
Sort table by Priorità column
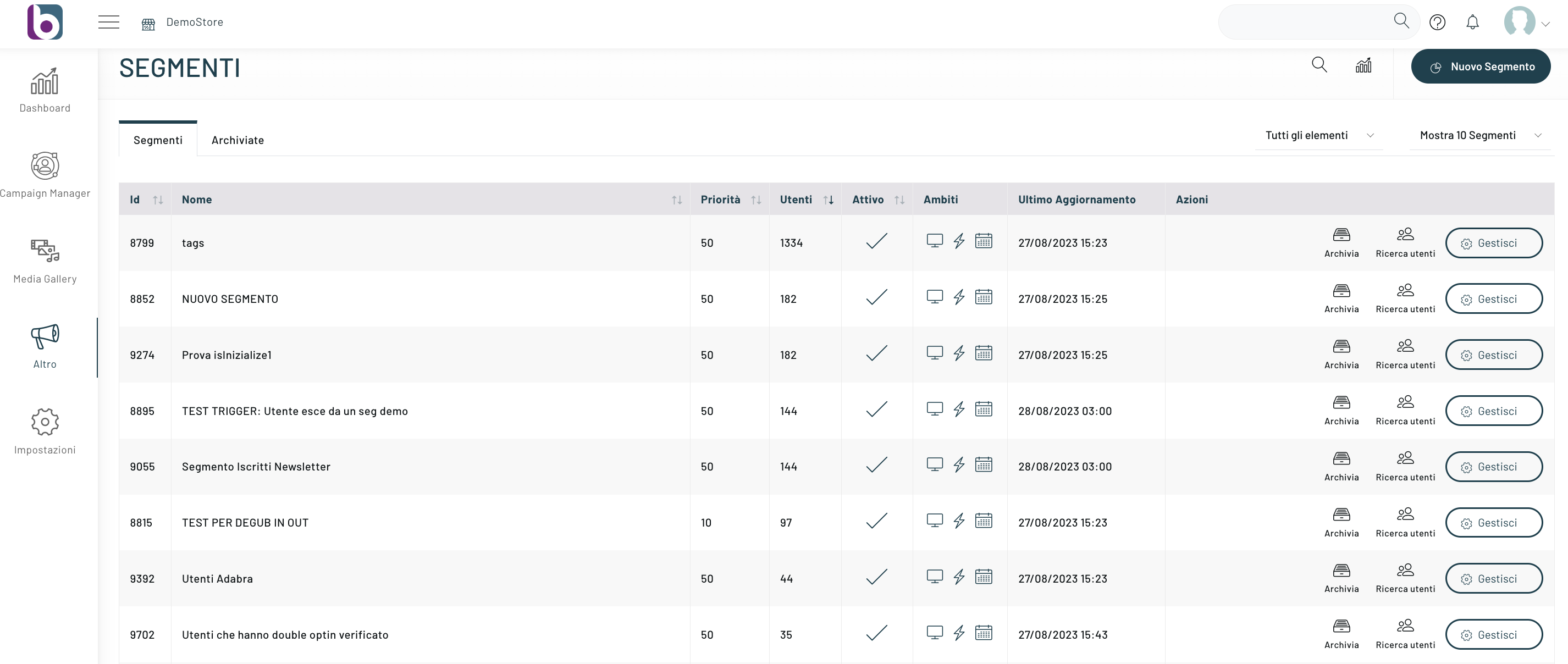tap(755, 200)
